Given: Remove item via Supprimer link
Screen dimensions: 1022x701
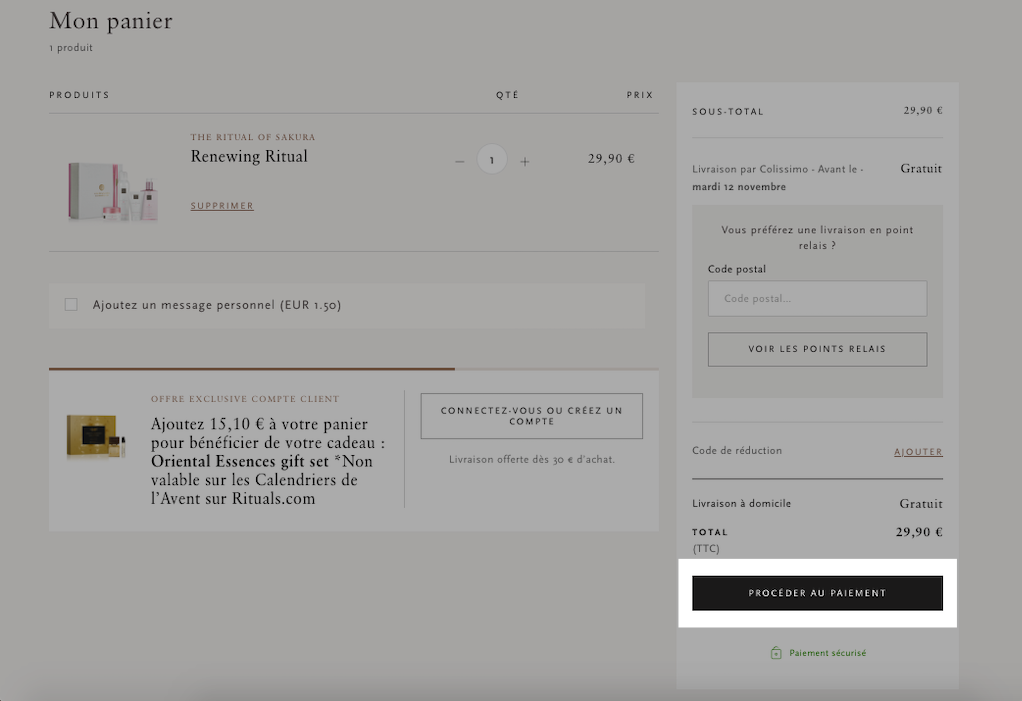Looking at the screenshot, I should click(x=222, y=206).
